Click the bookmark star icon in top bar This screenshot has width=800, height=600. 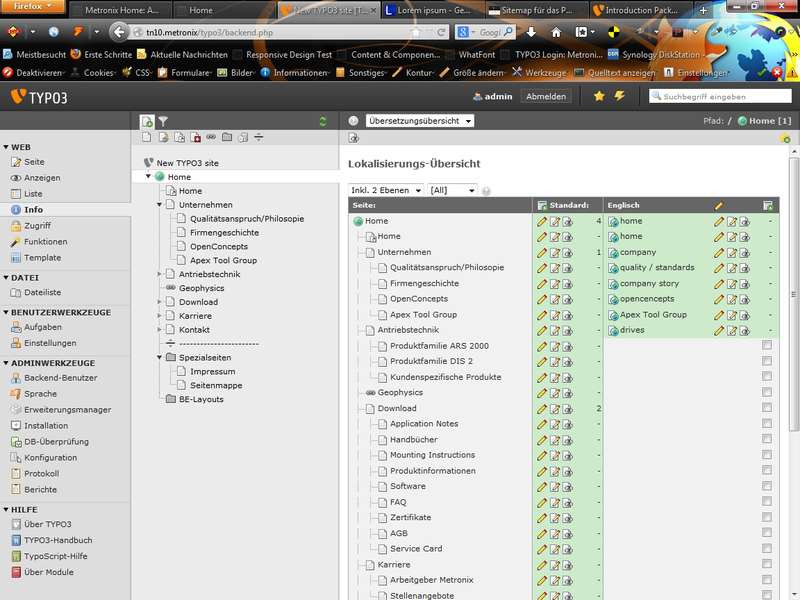599,96
